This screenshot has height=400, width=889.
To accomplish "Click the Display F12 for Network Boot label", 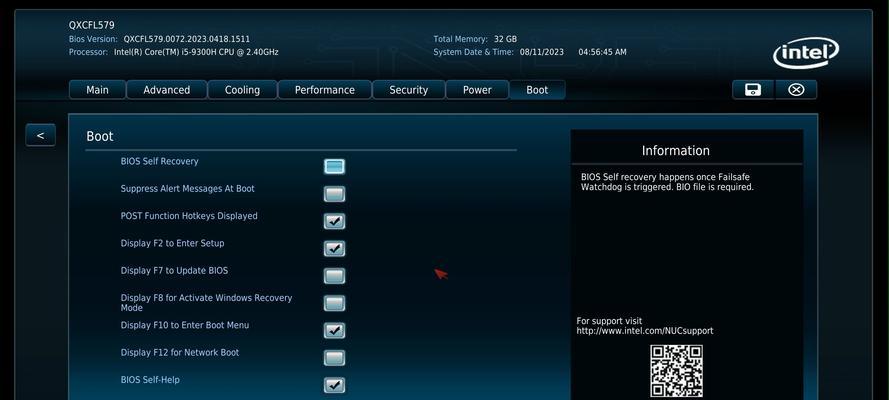I will [x=180, y=352].
